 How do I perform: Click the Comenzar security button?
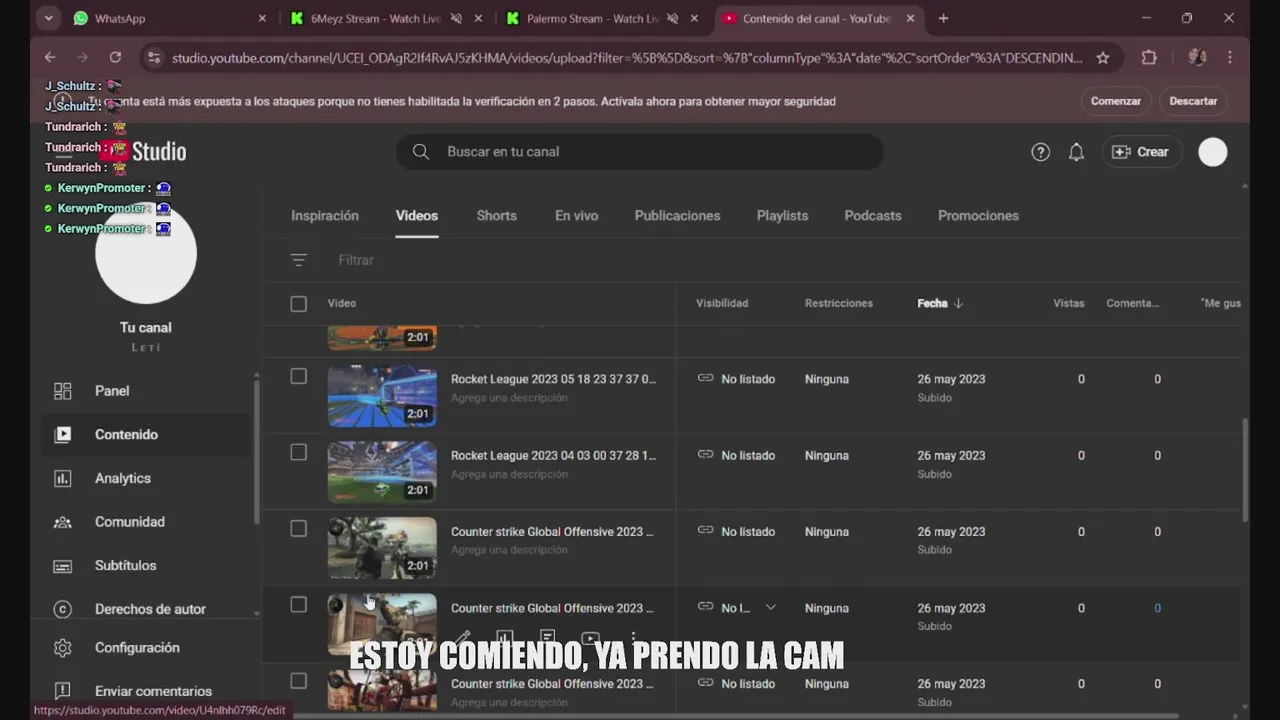(x=1115, y=101)
